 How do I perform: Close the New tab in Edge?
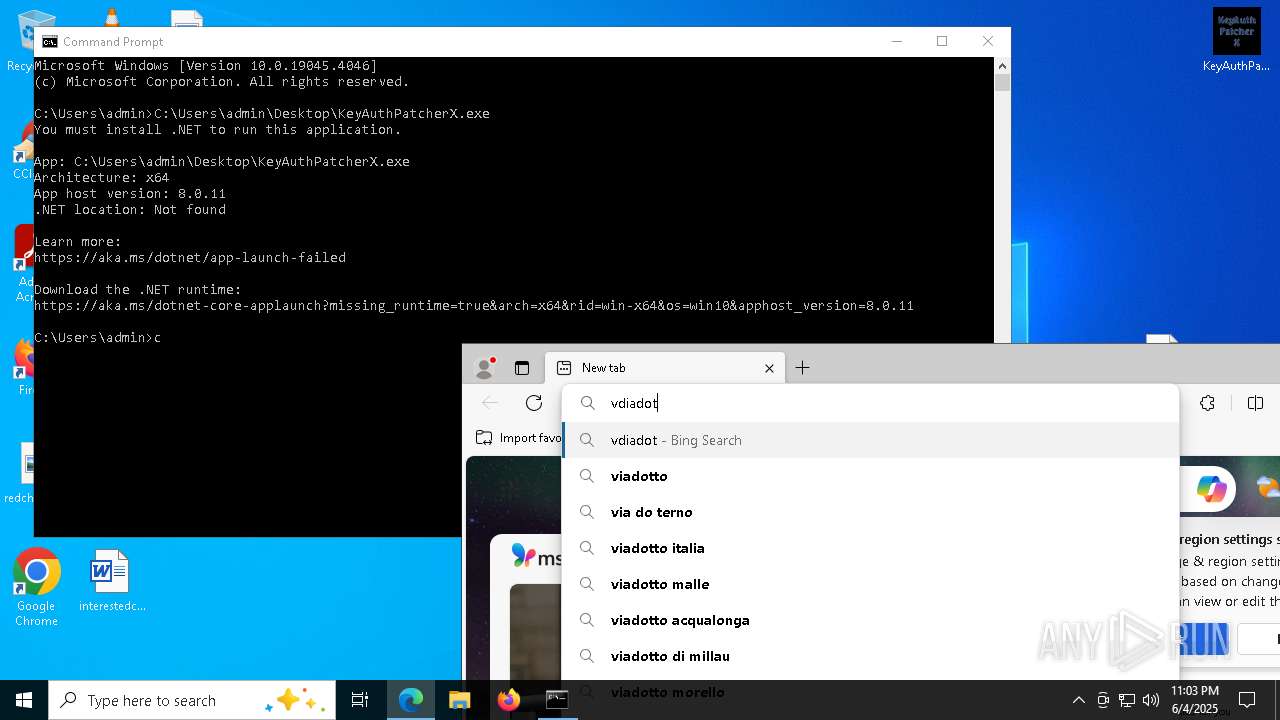pyautogui.click(x=769, y=368)
